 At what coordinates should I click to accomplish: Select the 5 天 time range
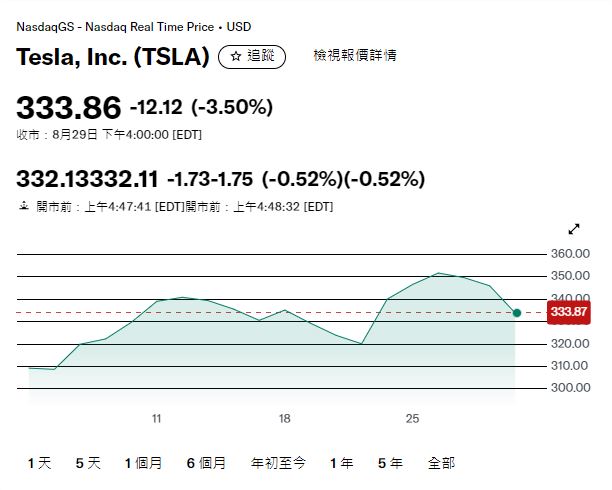88,463
